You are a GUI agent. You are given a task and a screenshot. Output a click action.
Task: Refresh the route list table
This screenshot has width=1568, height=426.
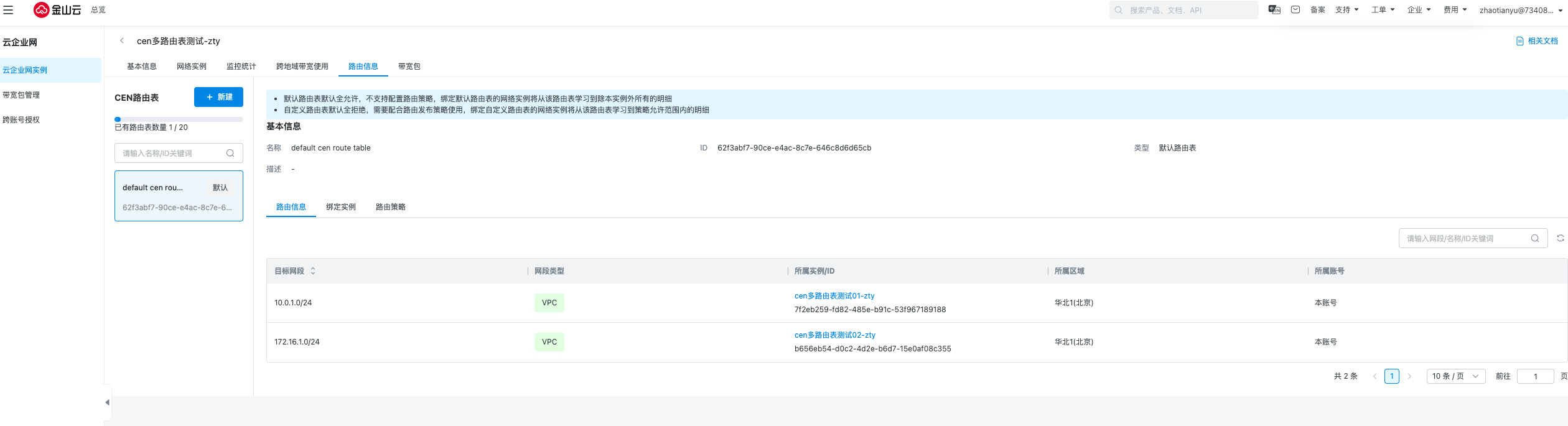coord(1561,238)
